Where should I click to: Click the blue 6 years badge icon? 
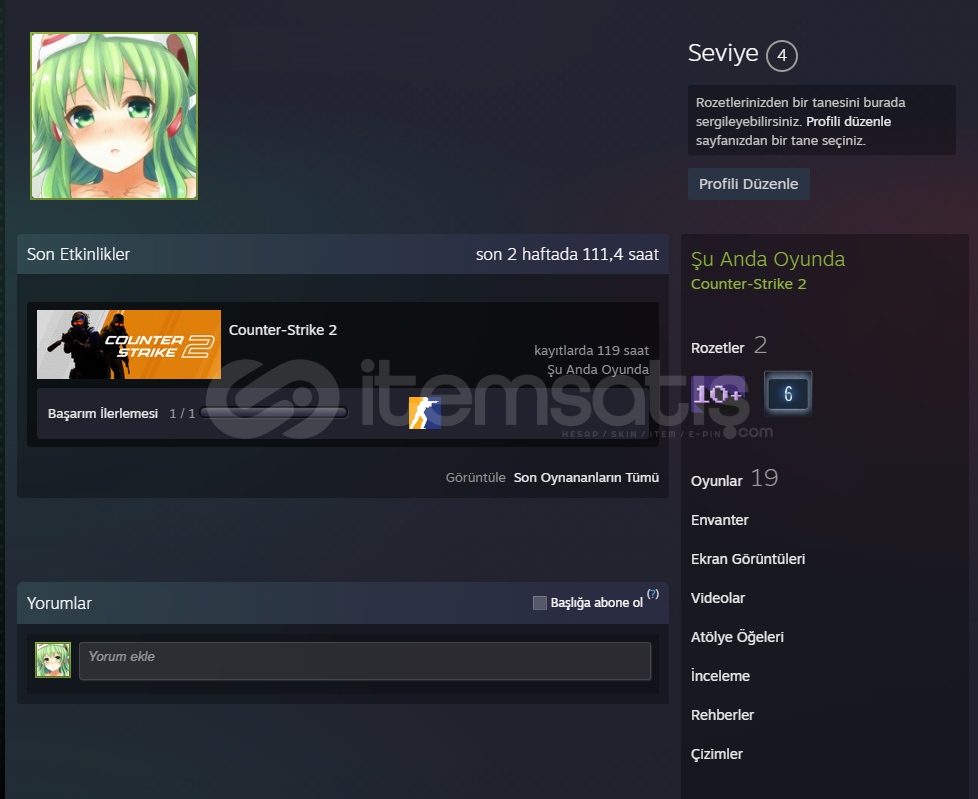tap(788, 394)
